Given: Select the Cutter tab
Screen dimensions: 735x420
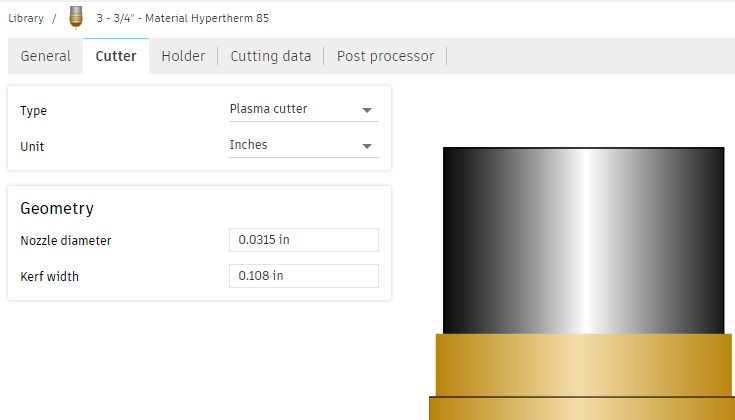Looking at the screenshot, I should (x=116, y=56).
